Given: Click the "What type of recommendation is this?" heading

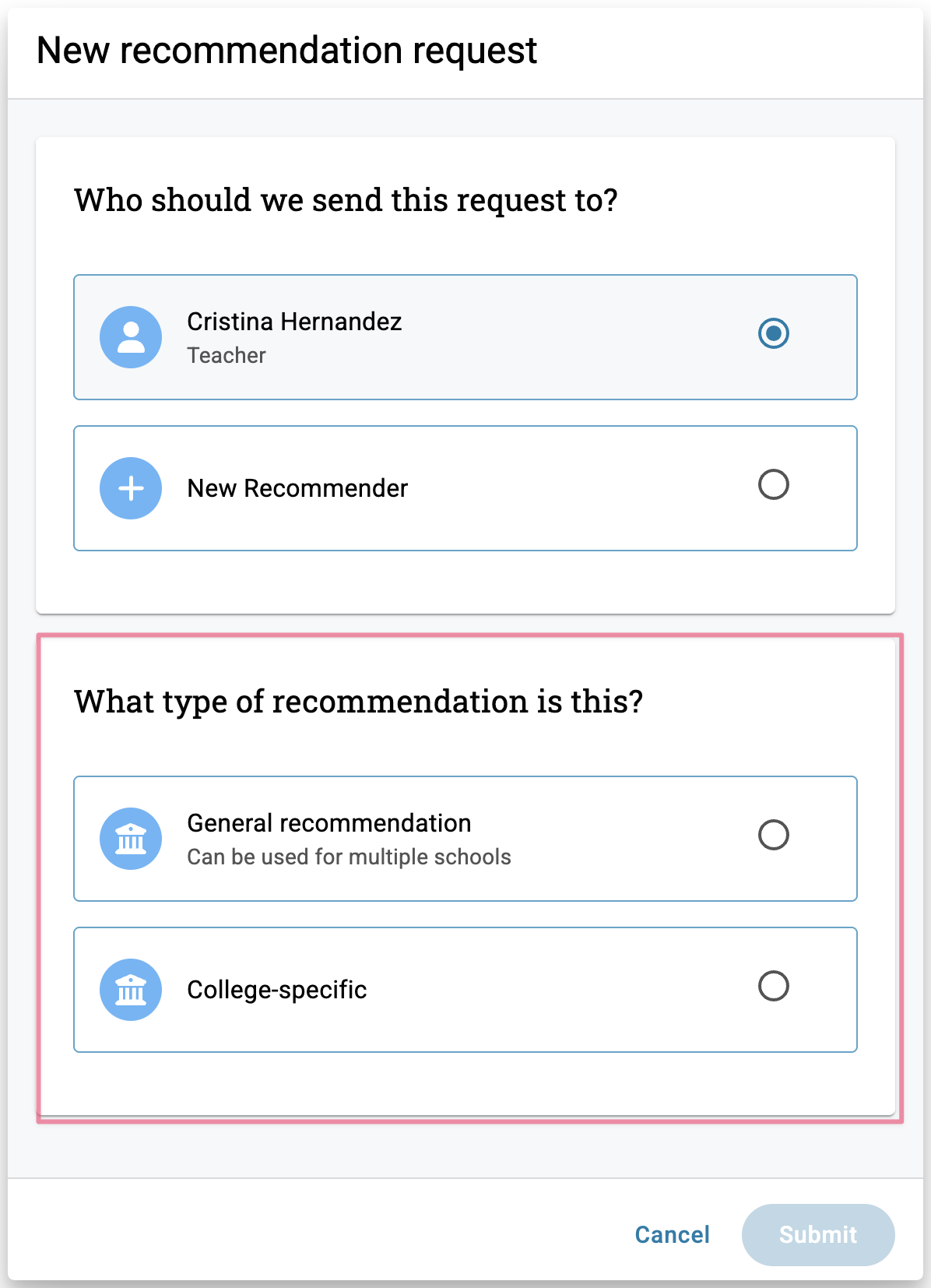Looking at the screenshot, I should click(x=358, y=702).
